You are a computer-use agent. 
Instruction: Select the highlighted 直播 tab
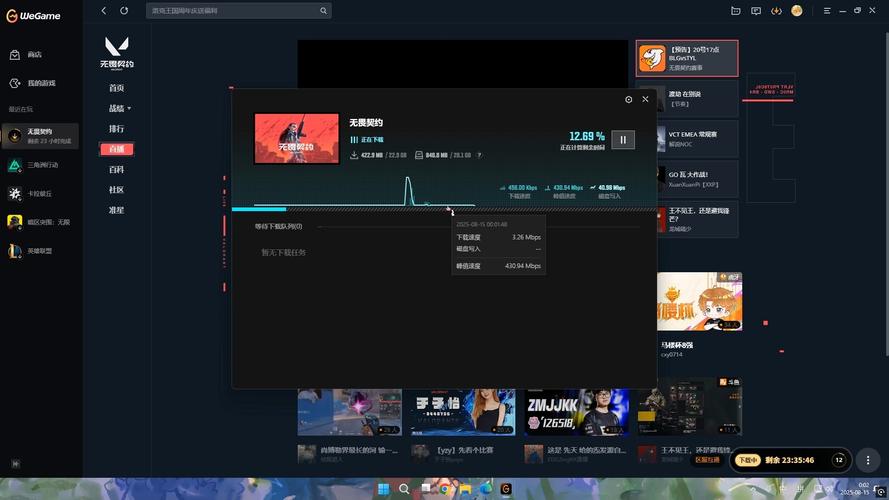click(x=117, y=149)
